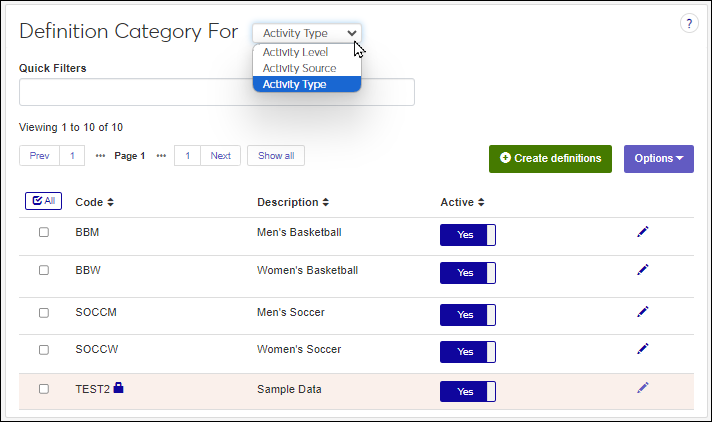Click pencil icon for Women's Basketball row
Image resolution: width=712 pixels, height=422 pixels.
pos(643,270)
